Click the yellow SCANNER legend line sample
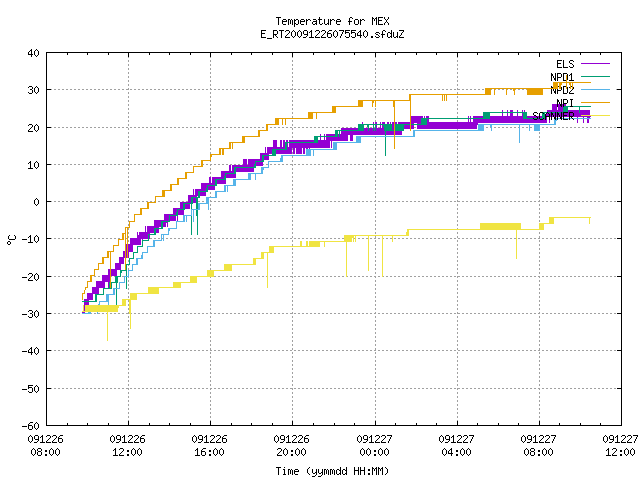Viewport: 640px width, 480px height. pyautogui.click(x=595, y=116)
